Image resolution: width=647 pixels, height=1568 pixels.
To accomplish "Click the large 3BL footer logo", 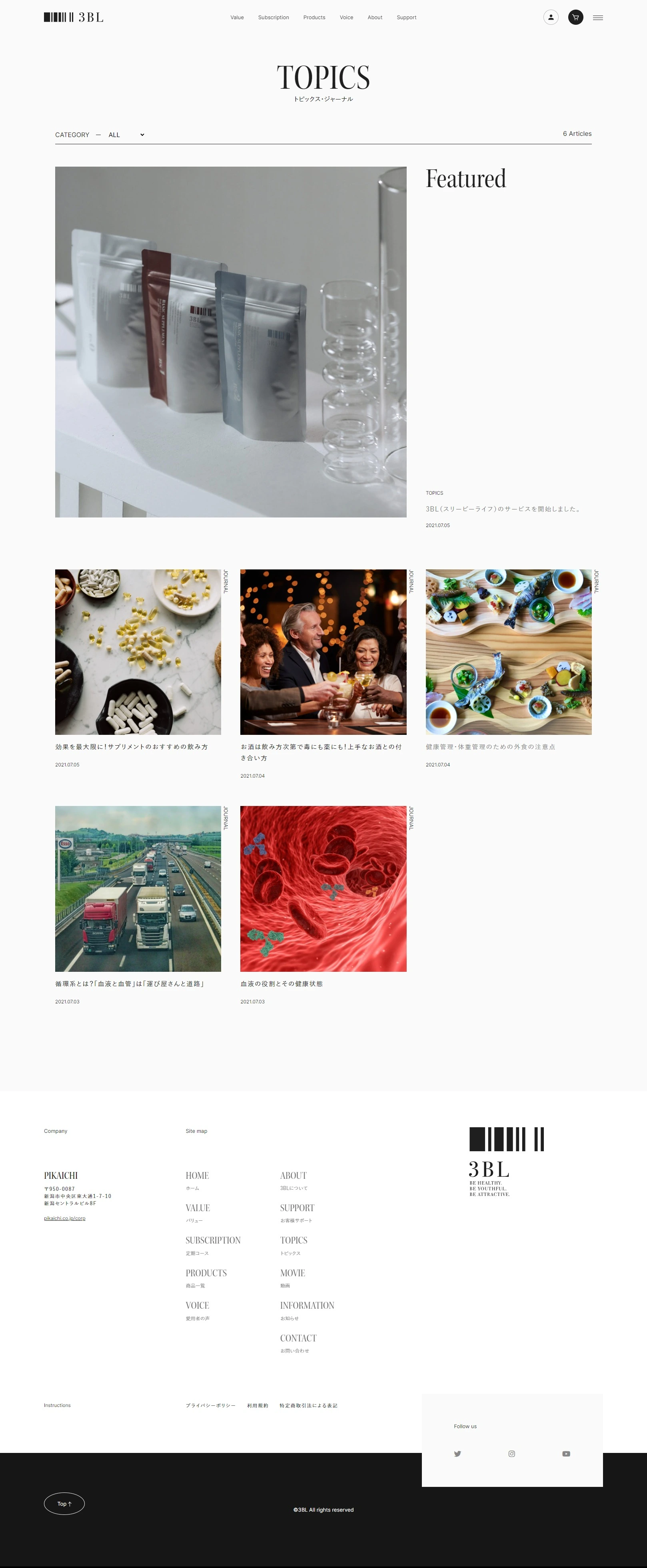I will [x=506, y=1161].
